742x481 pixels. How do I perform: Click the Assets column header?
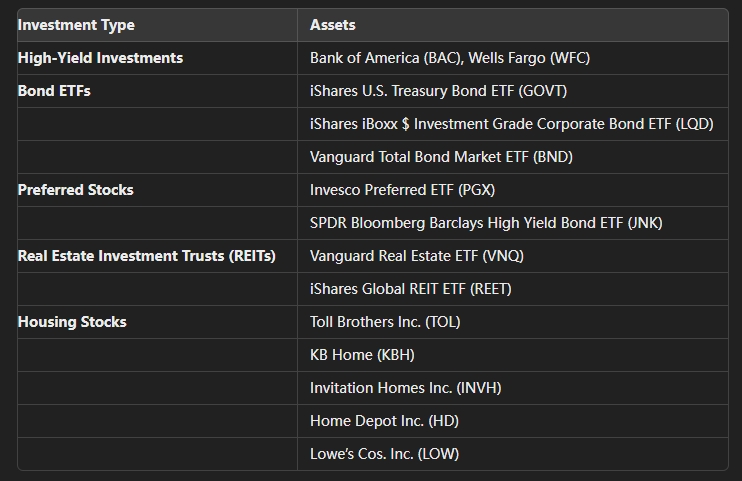[x=332, y=25]
